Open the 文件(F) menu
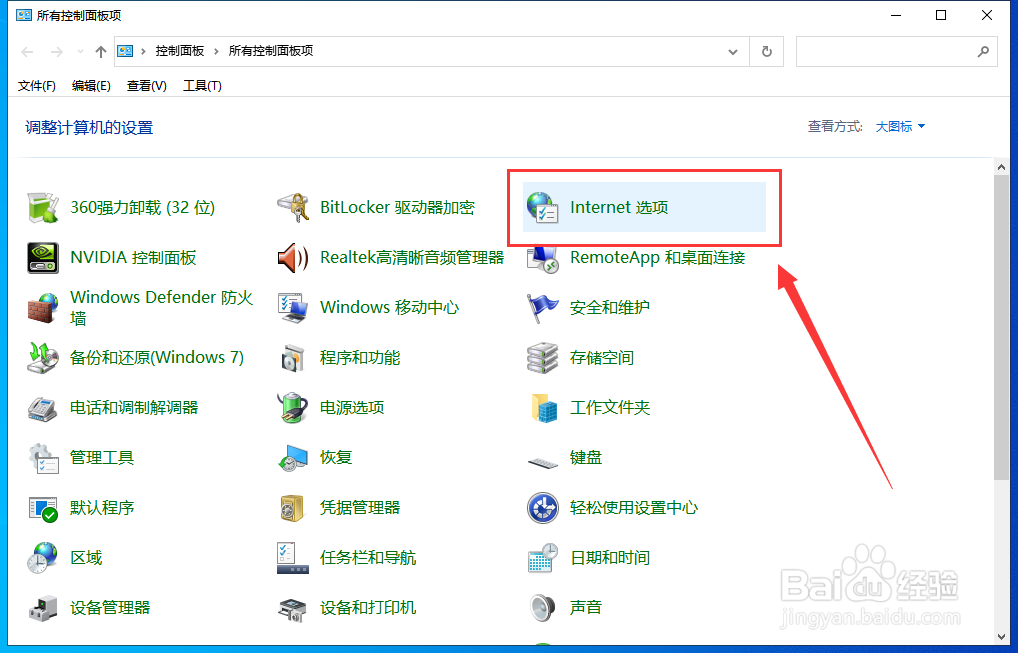 click(36, 86)
